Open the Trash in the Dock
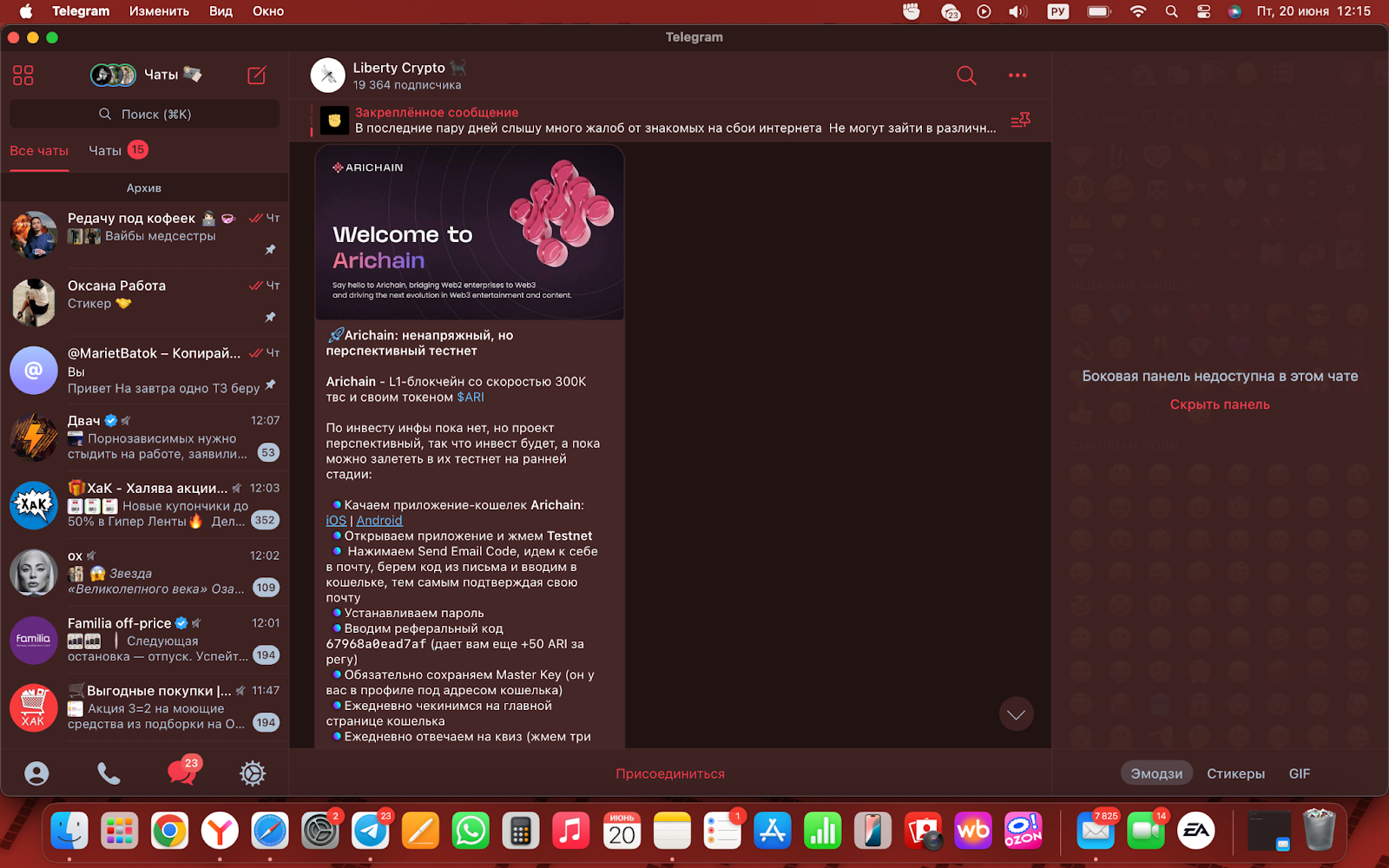This screenshot has width=1389, height=868. click(1319, 832)
